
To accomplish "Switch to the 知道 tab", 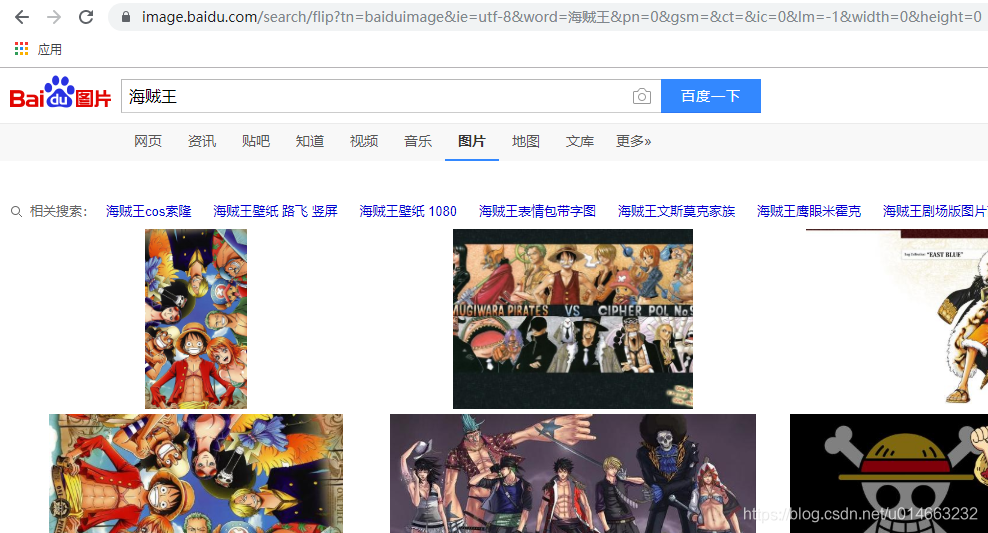I will point(310,141).
